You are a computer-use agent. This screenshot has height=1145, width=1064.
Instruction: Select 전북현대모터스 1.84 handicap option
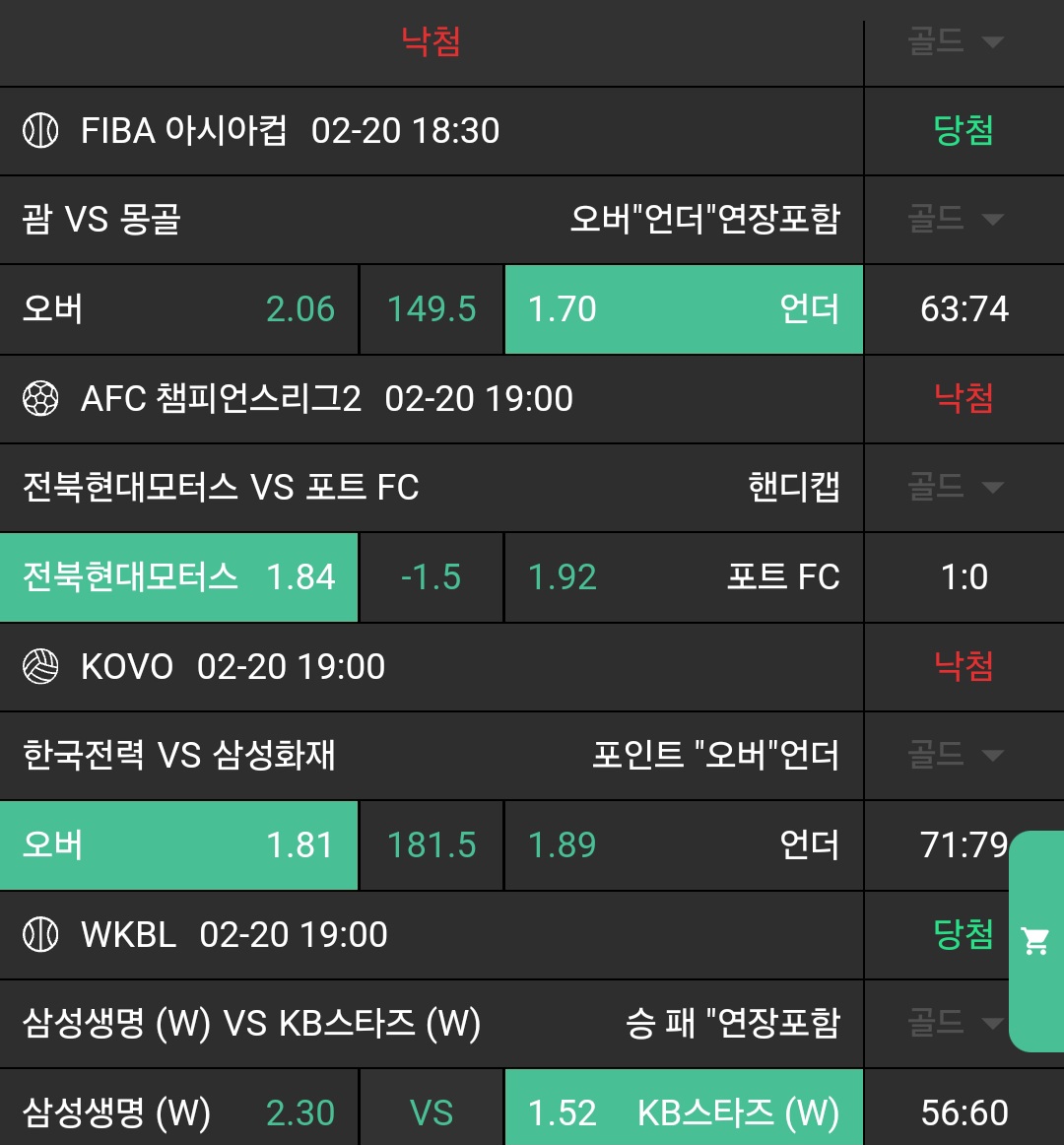(x=178, y=577)
